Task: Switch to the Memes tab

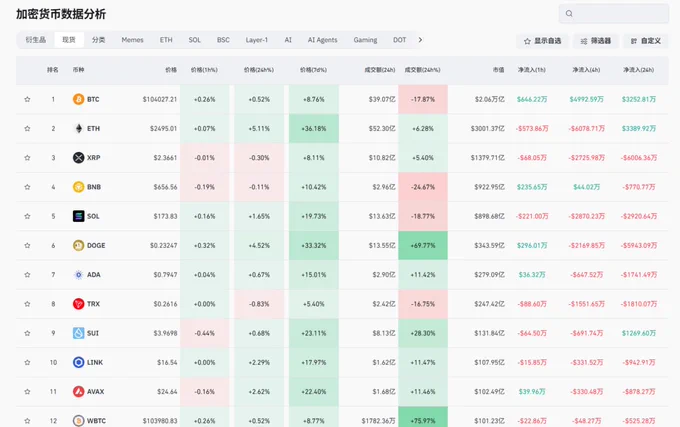Action: tap(132, 40)
